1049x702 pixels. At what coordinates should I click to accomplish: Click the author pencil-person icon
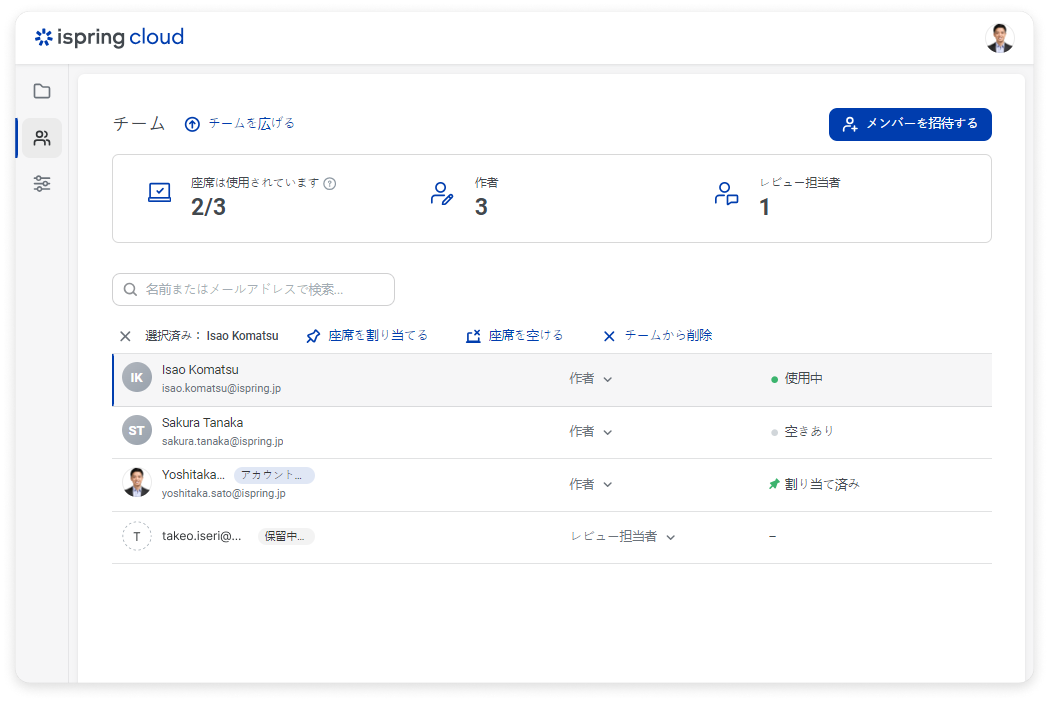pyautogui.click(x=442, y=193)
